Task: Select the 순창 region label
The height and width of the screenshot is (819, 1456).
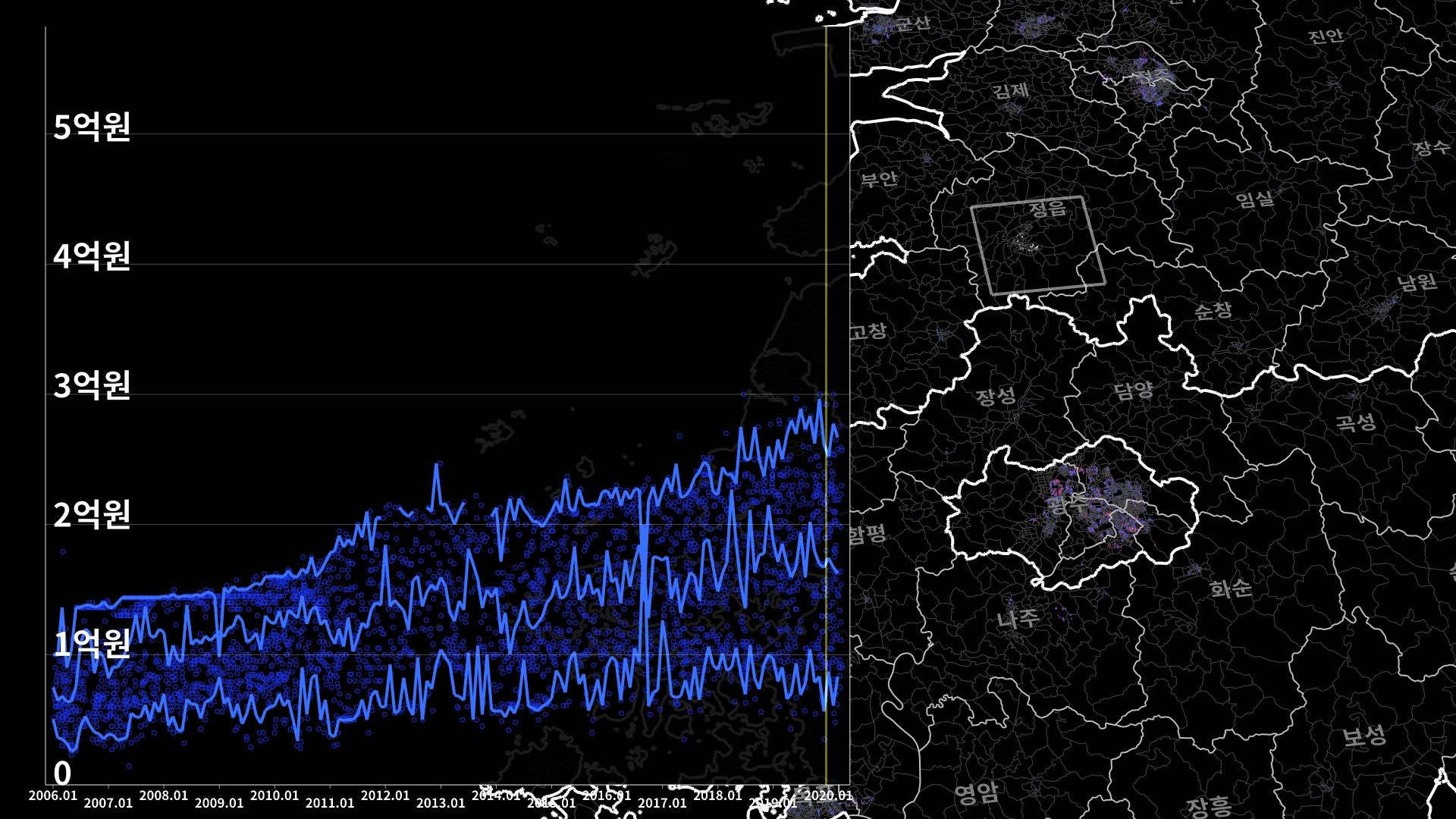Action: pos(1213,310)
